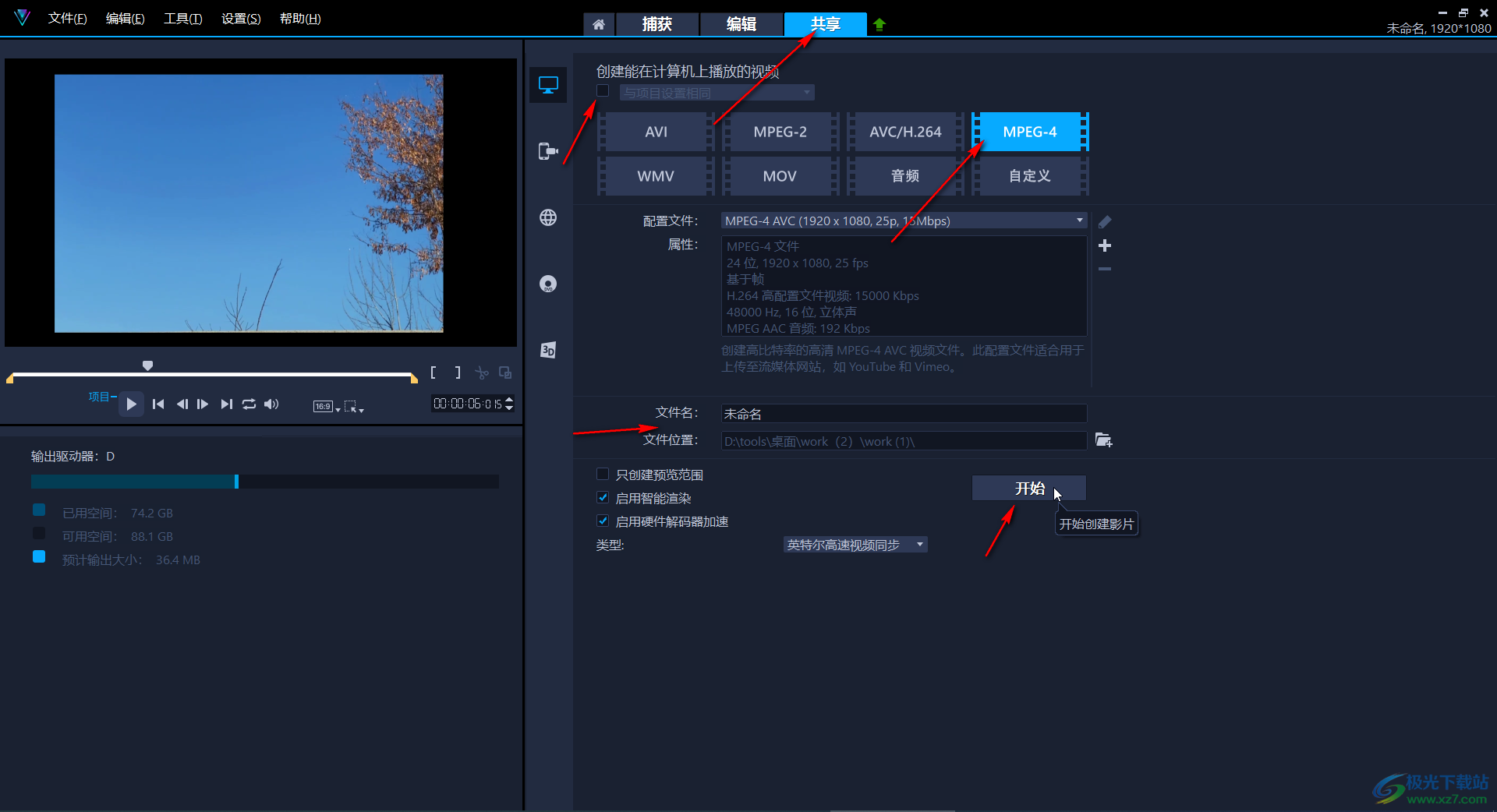Set the mark-in bracket

point(434,372)
